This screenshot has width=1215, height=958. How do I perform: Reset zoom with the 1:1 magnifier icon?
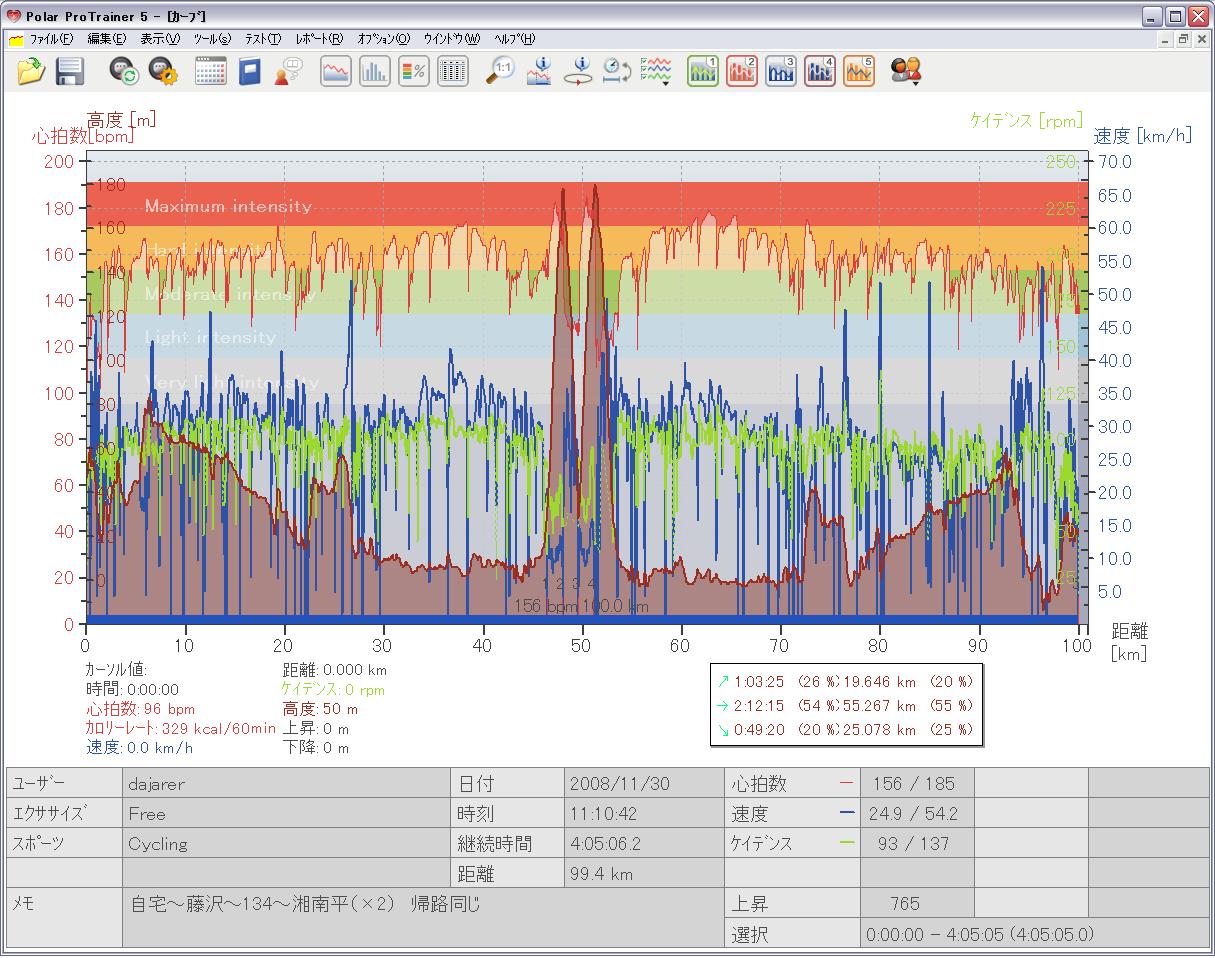coord(500,71)
